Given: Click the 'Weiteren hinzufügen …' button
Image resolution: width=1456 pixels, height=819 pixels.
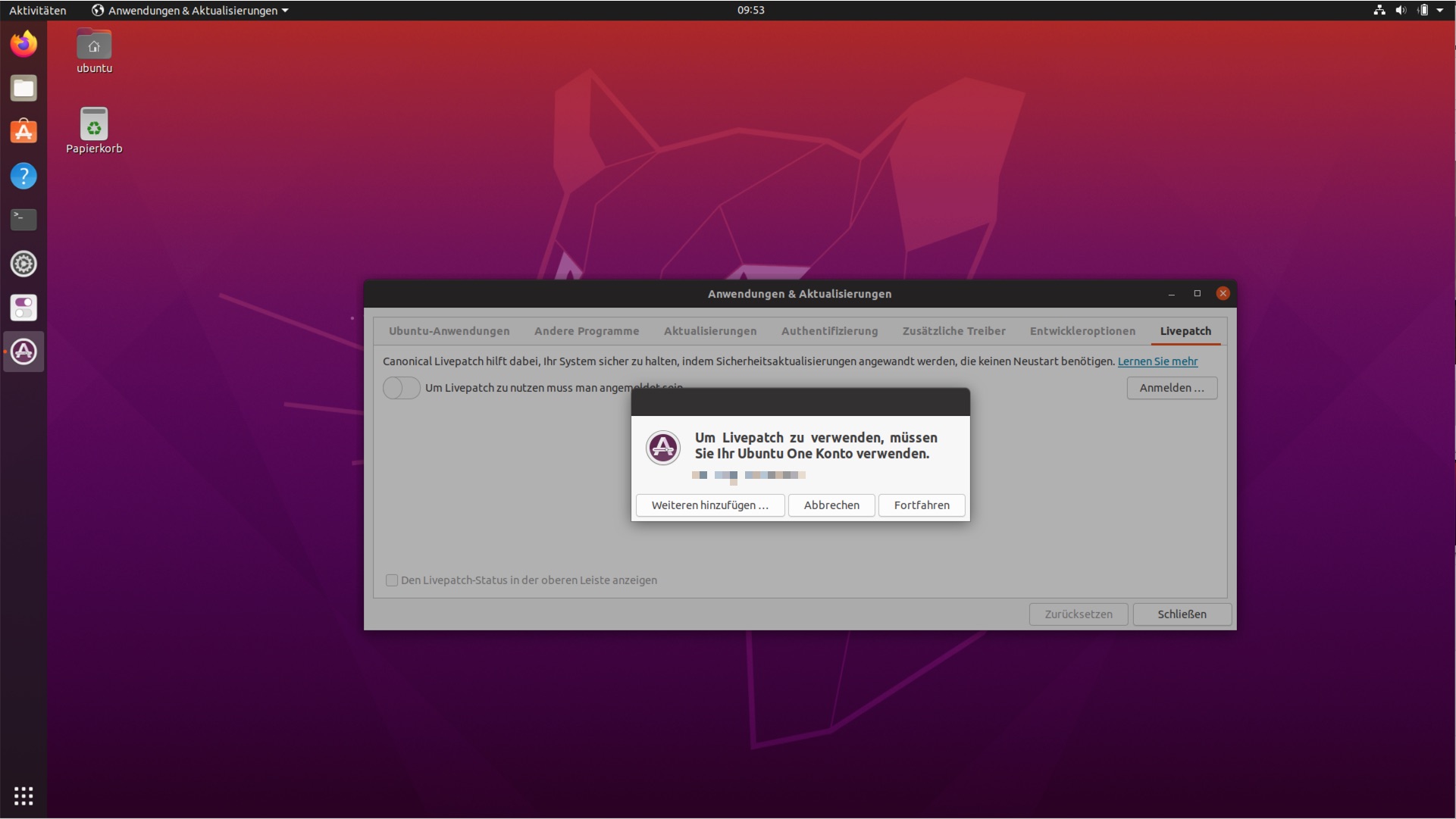Looking at the screenshot, I should 710,505.
